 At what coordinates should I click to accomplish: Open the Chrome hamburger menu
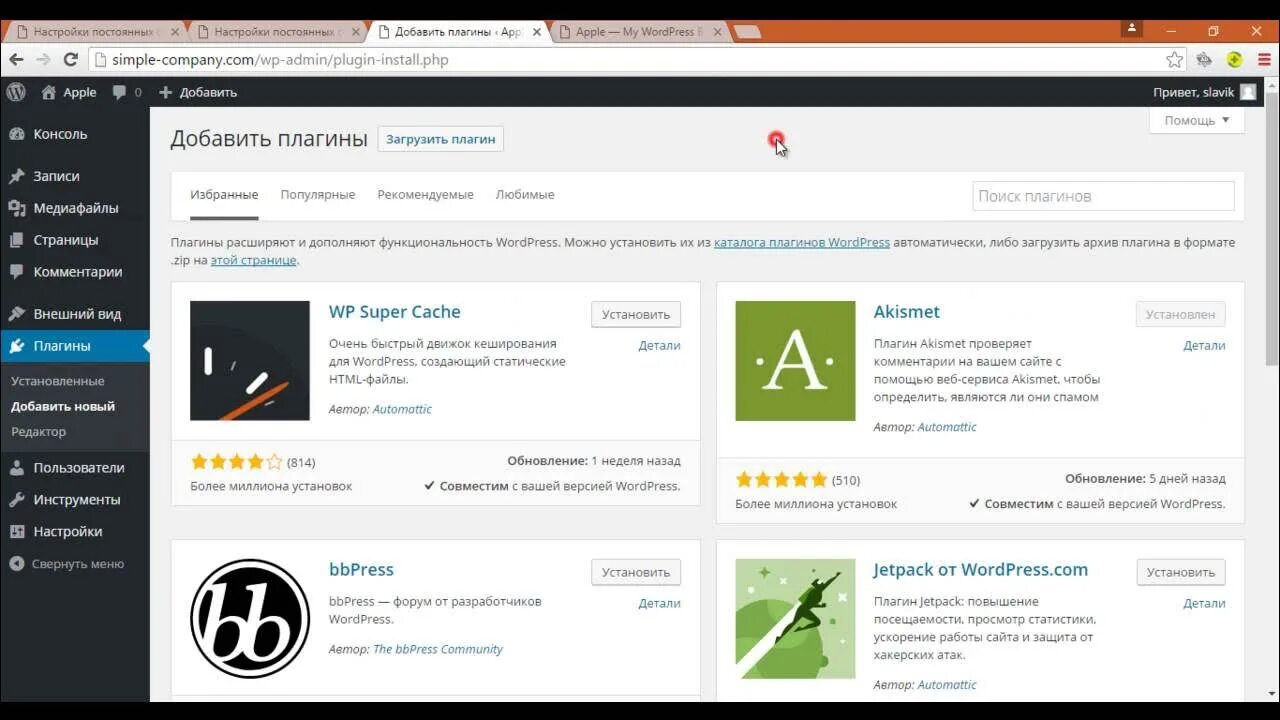[1264, 60]
